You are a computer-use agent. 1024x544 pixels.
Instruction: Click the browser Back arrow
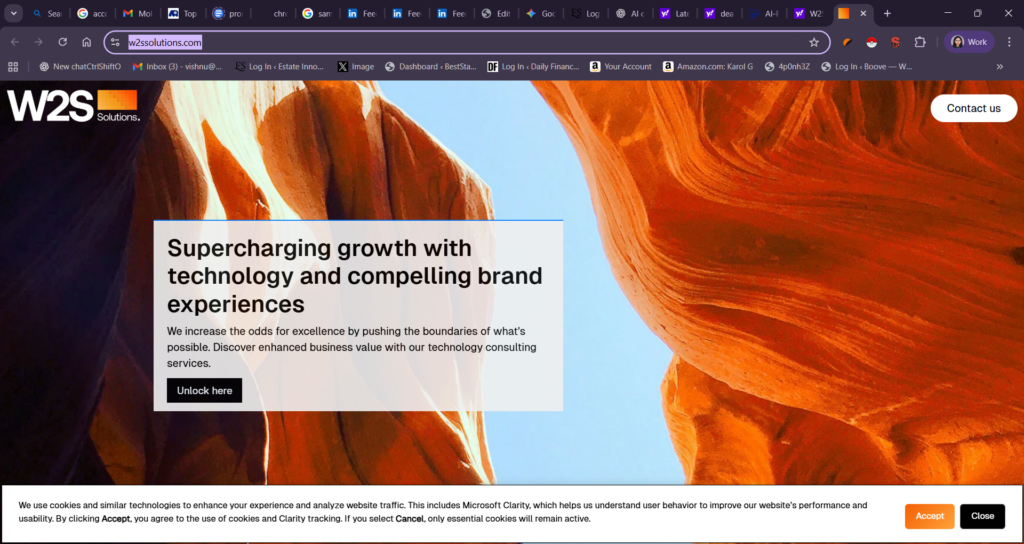[14, 42]
